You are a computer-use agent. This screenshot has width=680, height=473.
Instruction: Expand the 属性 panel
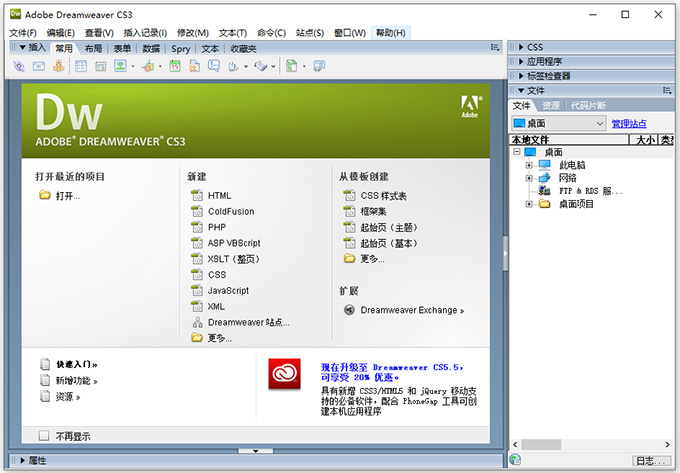(x=23, y=460)
